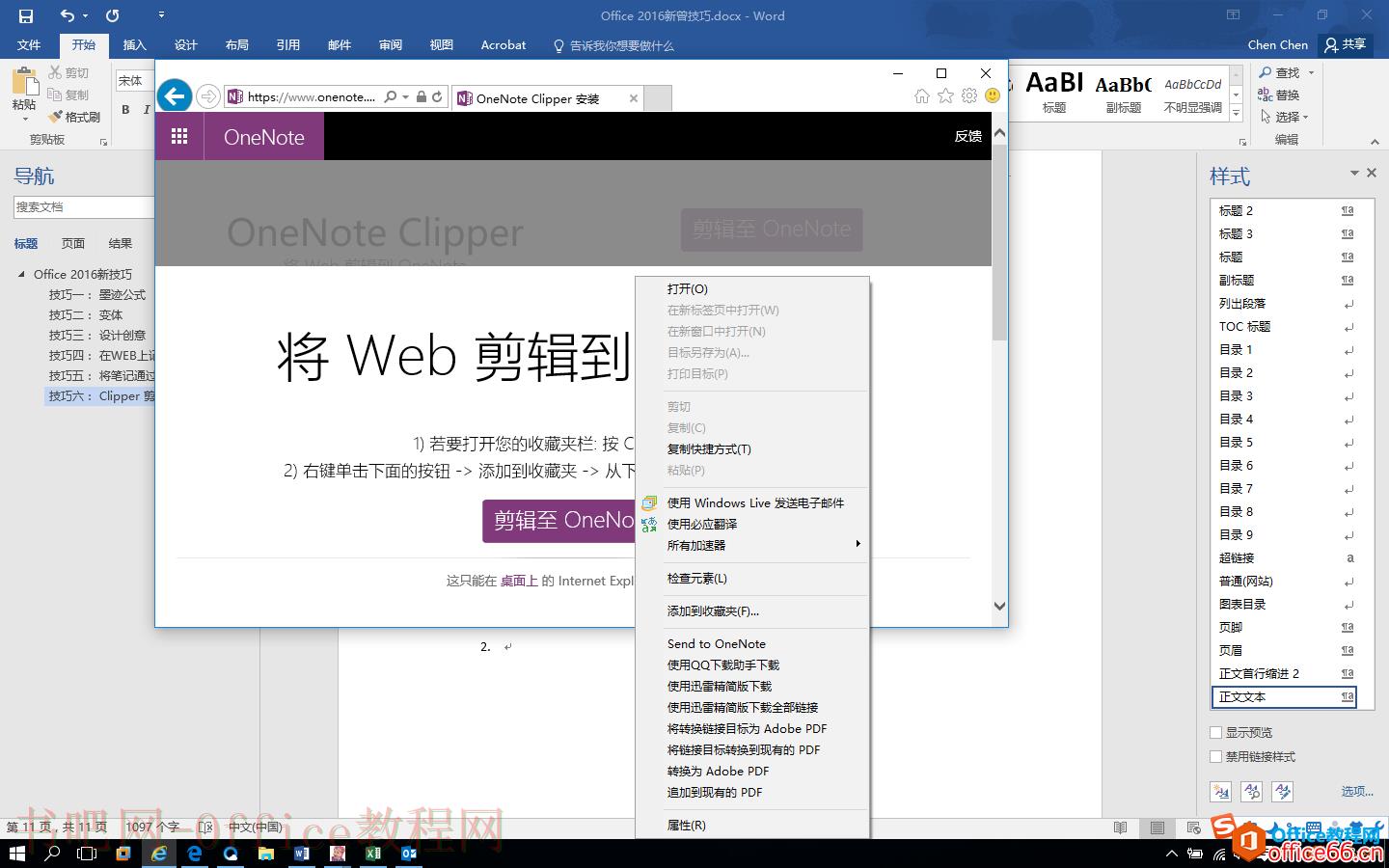
Task: Open the spelling check icon in status bar
Action: [x=205, y=827]
